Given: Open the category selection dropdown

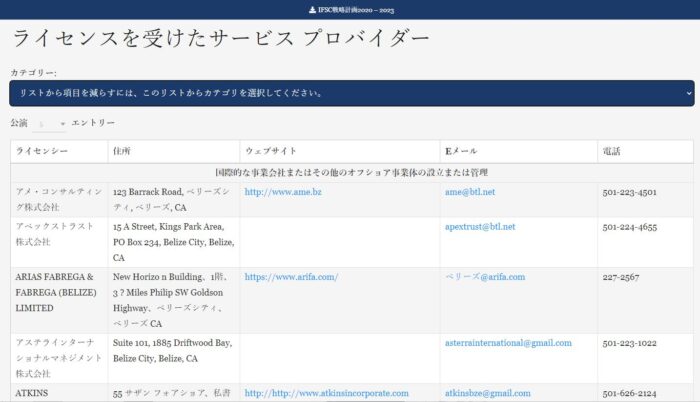Looking at the screenshot, I should pyautogui.click(x=352, y=93).
